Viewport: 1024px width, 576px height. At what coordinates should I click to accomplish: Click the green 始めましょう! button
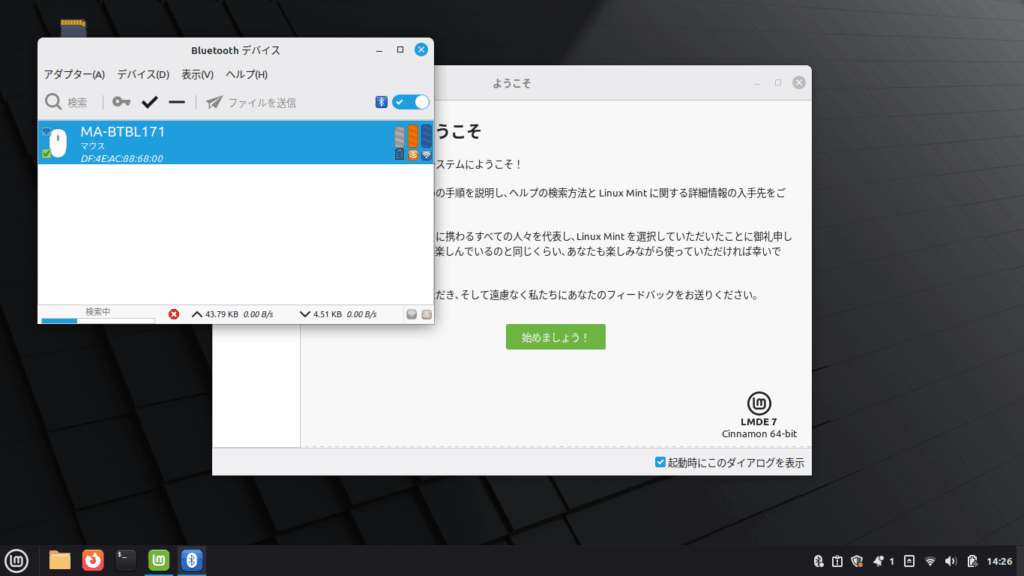pos(555,337)
